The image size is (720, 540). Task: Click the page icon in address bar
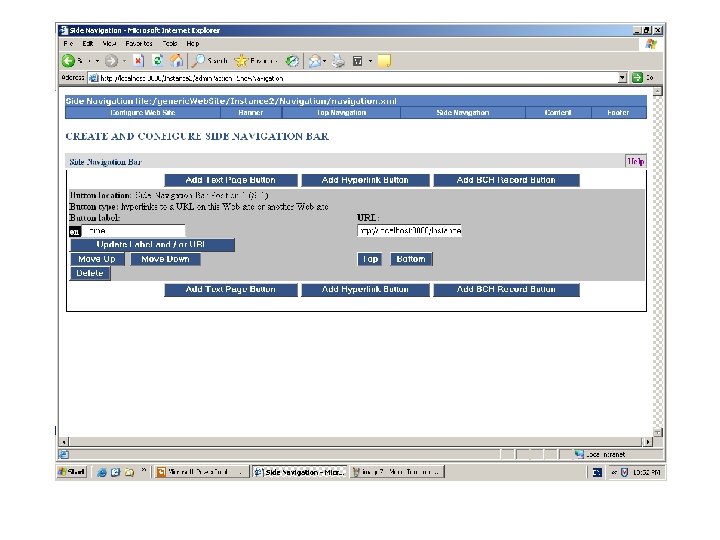pos(94,78)
